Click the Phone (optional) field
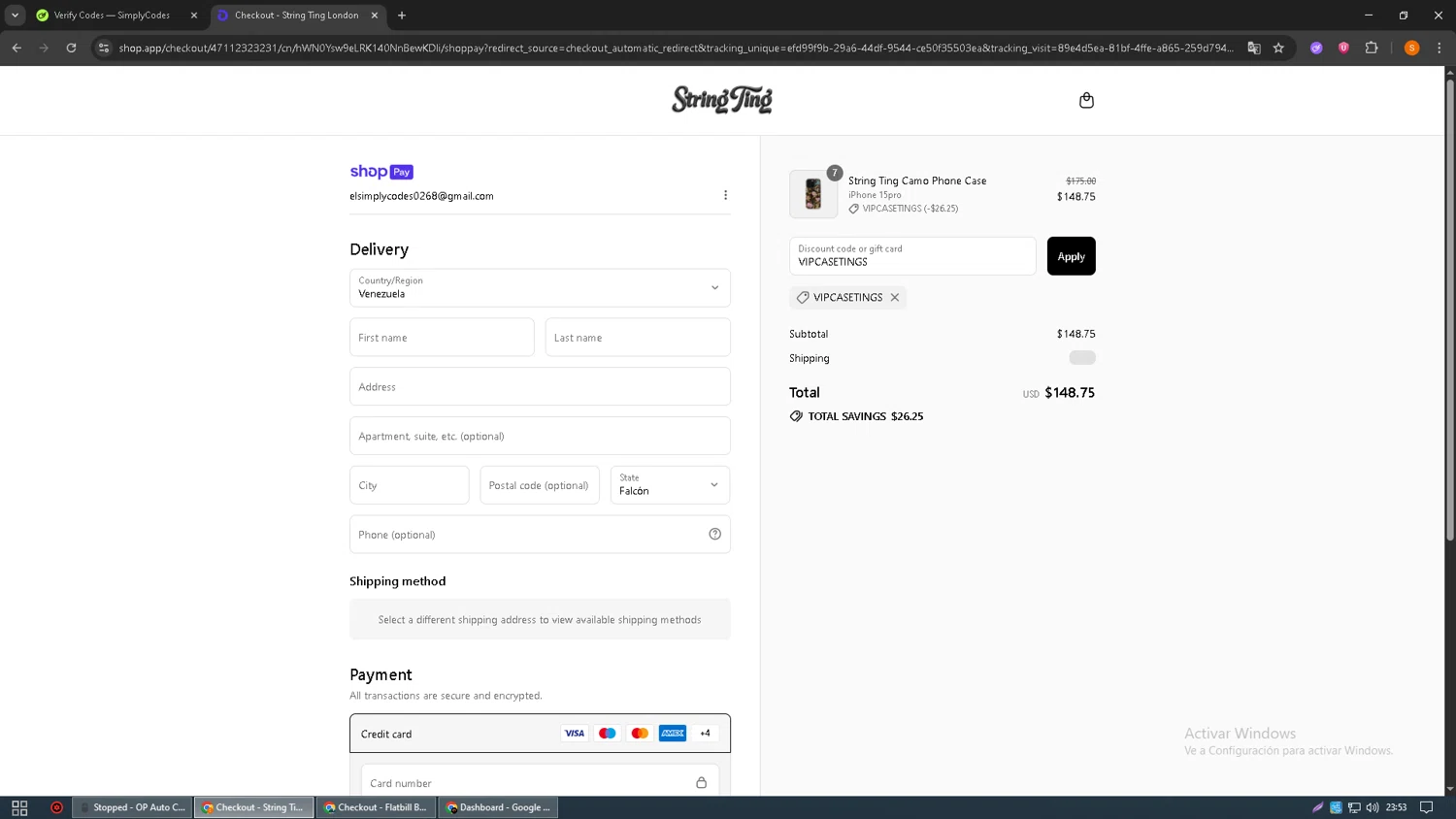This screenshot has width=1456, height=819. (x=540, y=534)
